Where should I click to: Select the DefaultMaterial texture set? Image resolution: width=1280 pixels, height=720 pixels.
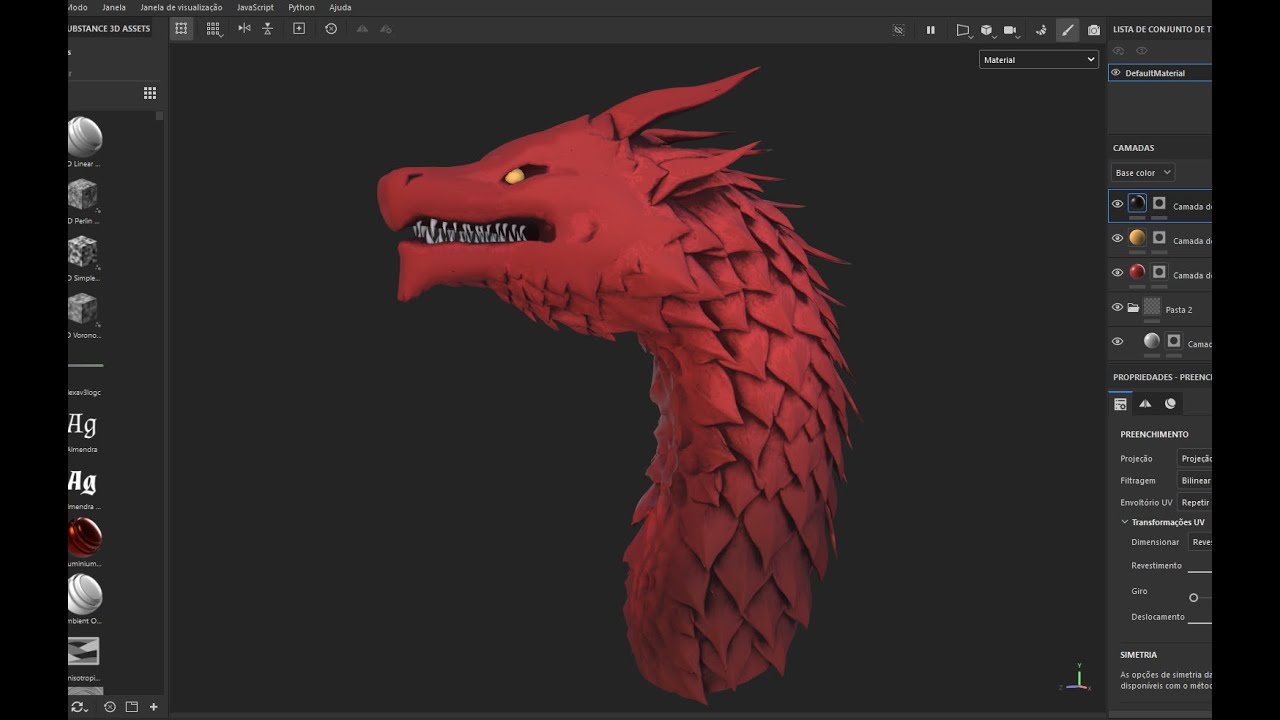pyautogui.click(x=1160, y=73)
